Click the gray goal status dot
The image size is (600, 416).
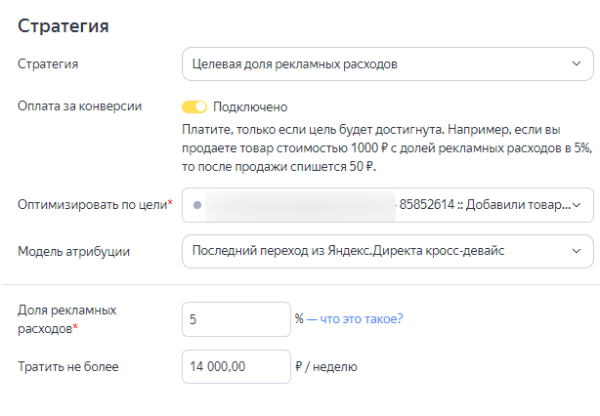point(197,205)
